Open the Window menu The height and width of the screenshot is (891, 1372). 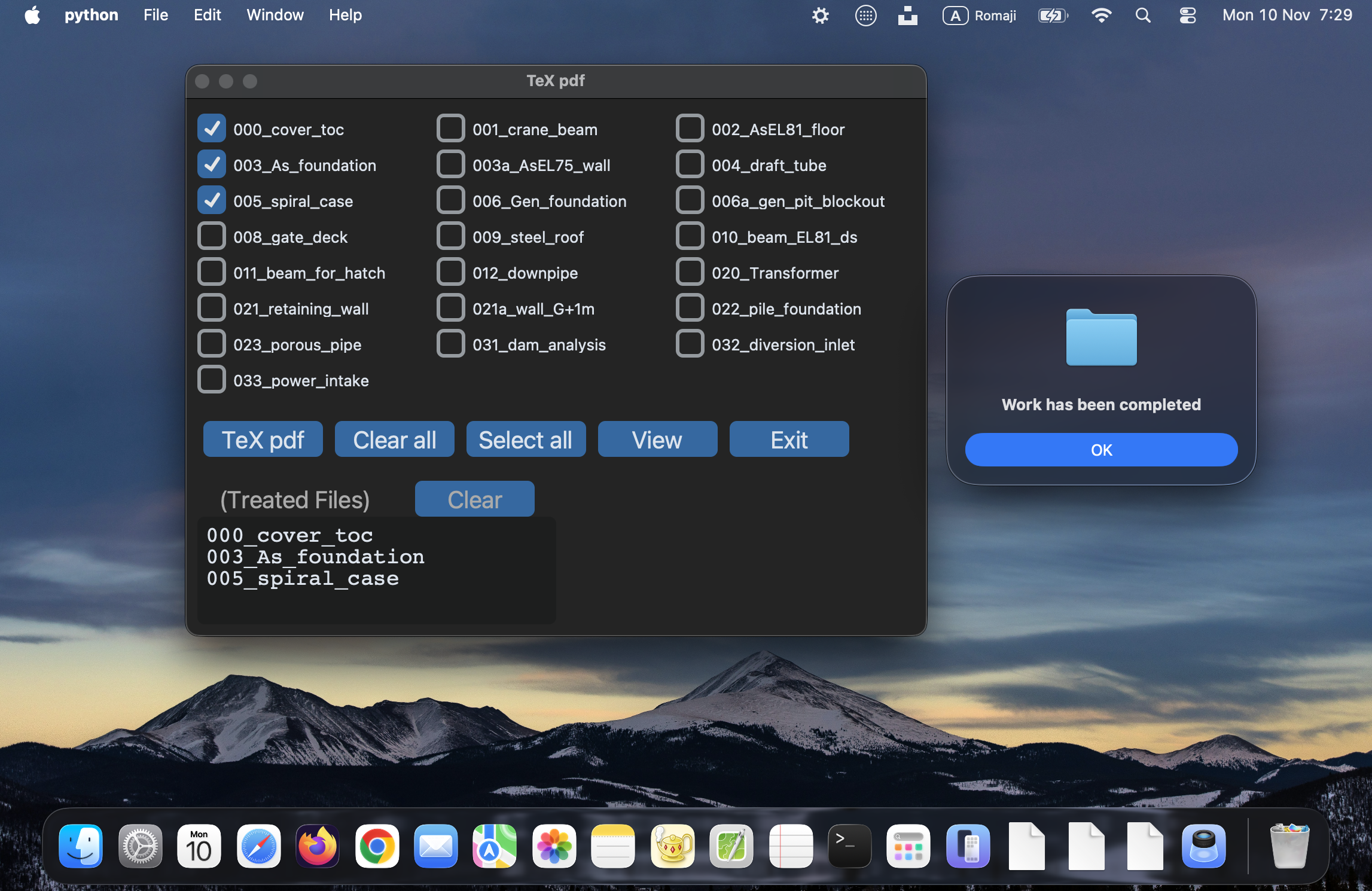point(275,16)
